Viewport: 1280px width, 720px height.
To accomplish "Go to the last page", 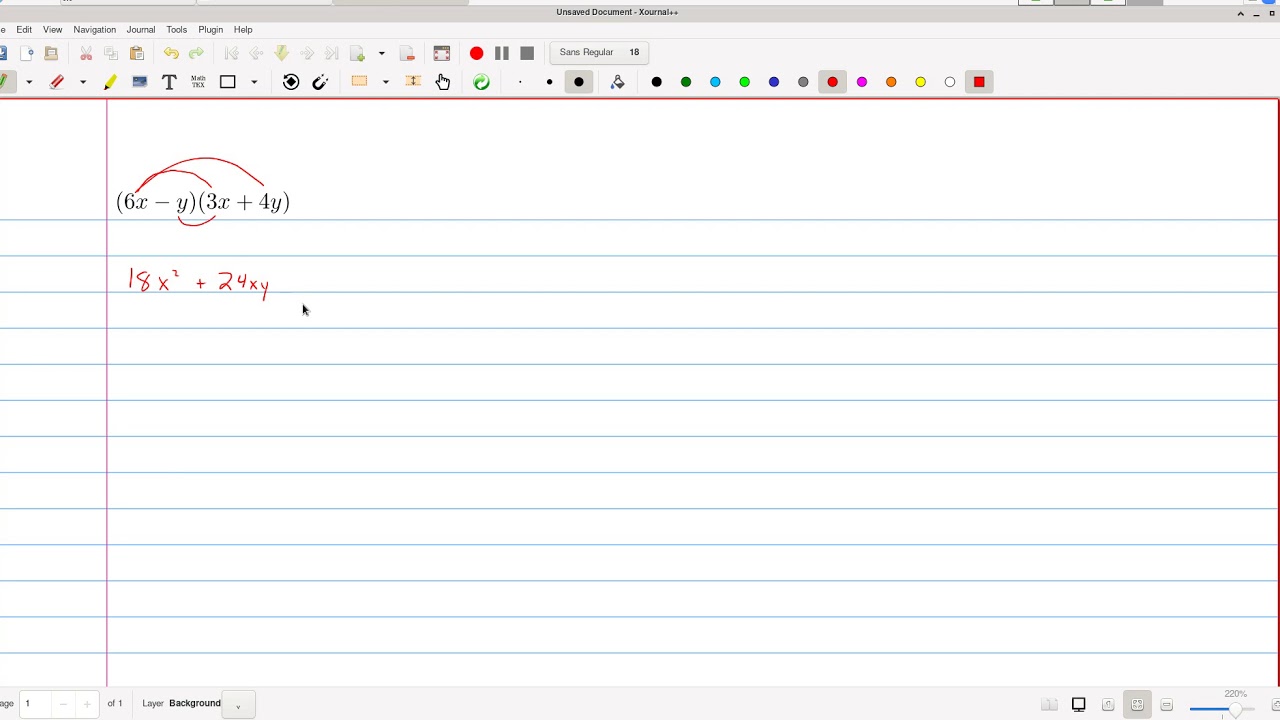I will pyautogui.click(x=332, y=53).
